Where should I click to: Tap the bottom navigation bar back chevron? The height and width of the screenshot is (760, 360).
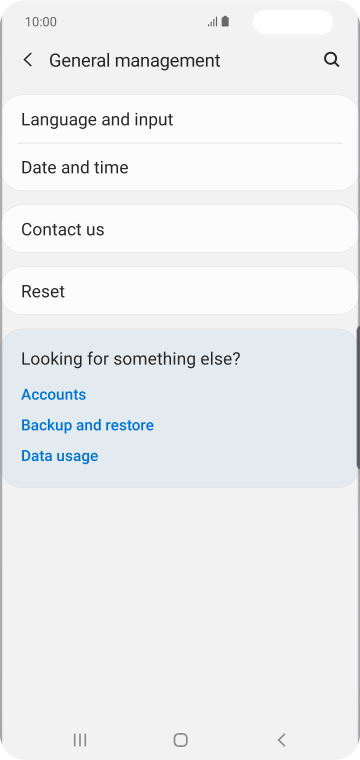[281, 740]
